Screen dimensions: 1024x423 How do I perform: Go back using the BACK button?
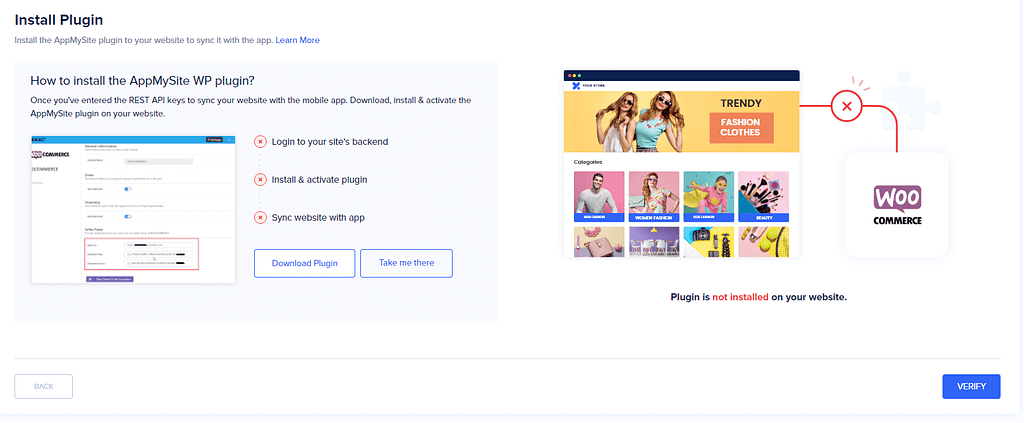coord(43,386)
